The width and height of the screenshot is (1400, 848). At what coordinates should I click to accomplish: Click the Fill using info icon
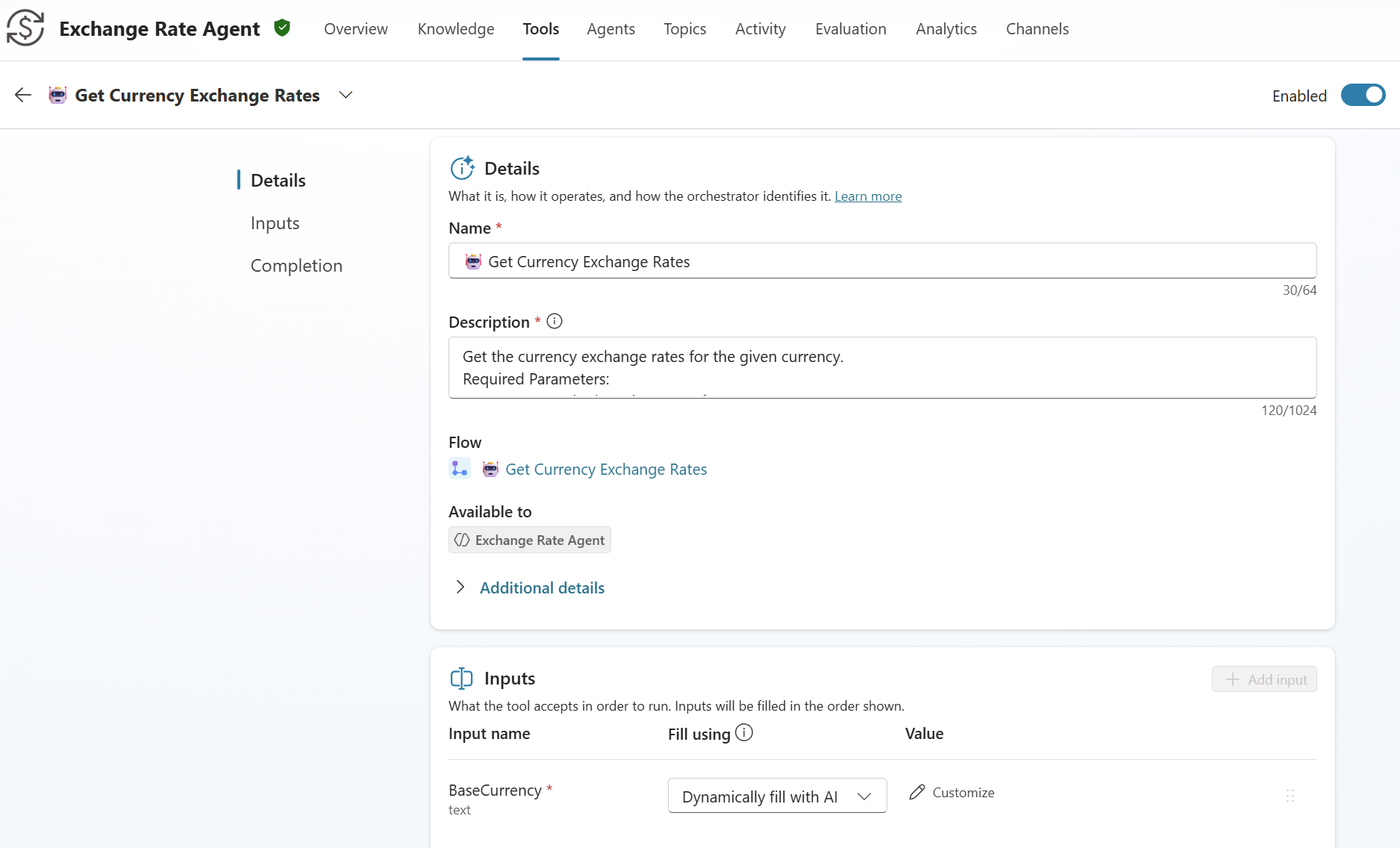(744, 733)
